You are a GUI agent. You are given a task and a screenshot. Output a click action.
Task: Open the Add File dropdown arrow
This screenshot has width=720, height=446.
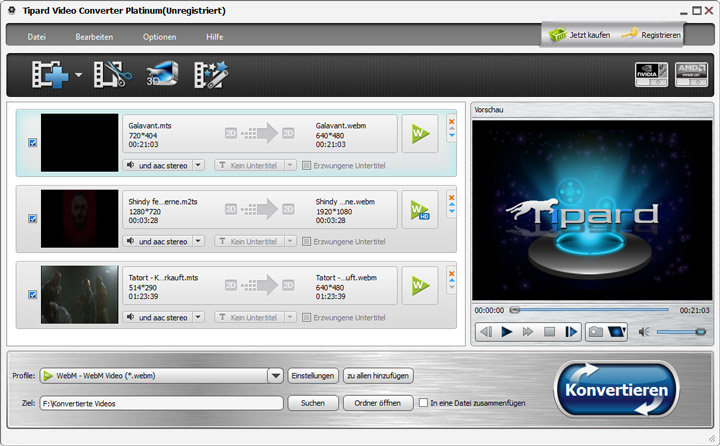(x=79, y=74)
